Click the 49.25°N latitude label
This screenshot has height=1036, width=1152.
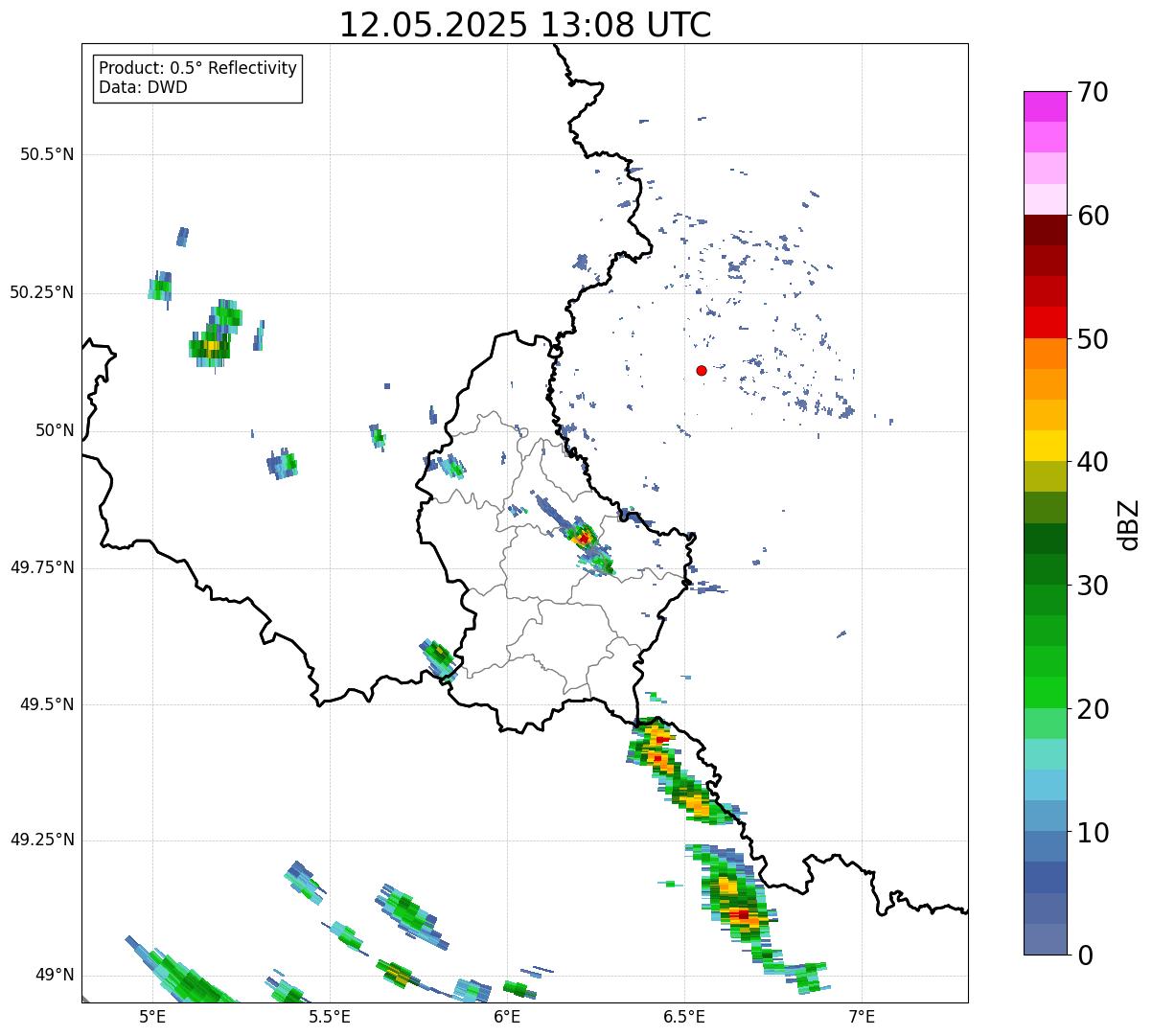click(41, 840)
